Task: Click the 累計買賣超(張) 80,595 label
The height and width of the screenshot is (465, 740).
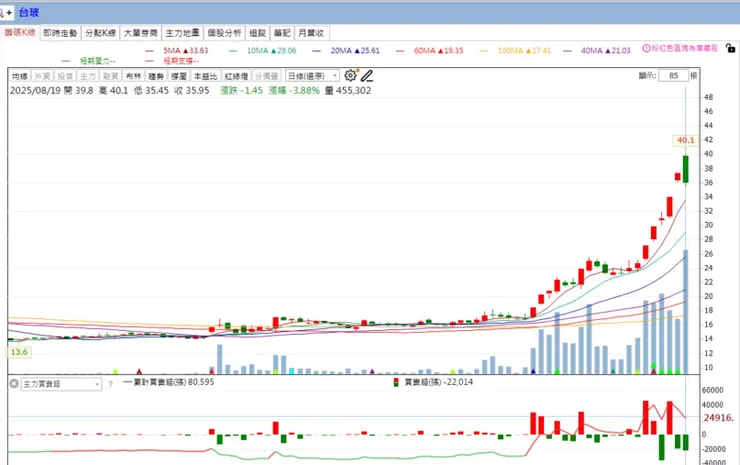Action: (168, 382)
